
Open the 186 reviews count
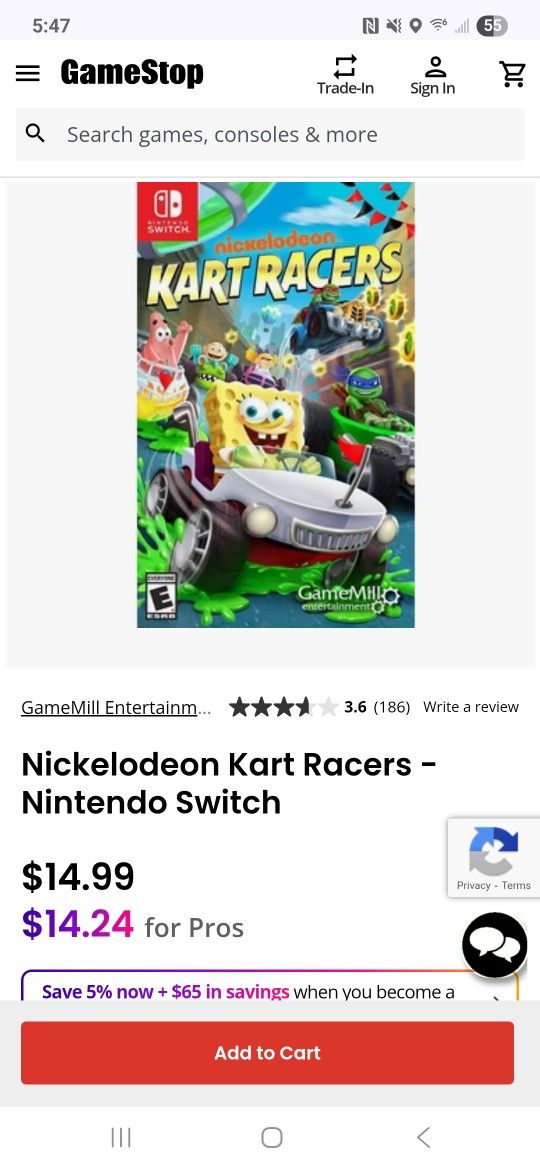[392, 707]
